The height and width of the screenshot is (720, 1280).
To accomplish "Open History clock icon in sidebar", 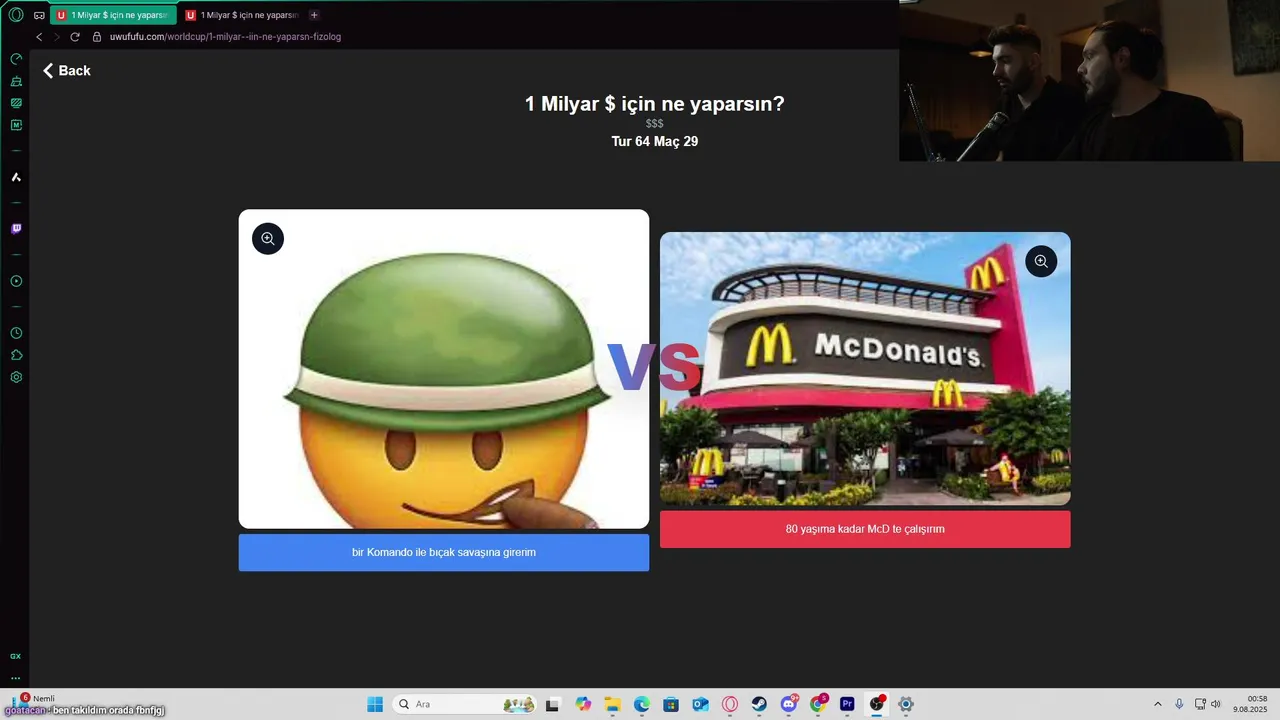I will 16,333.
